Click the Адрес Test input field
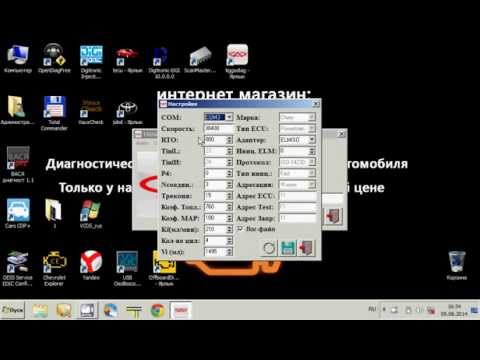Screen dimensions: 480x360 [x=297, y=207]
